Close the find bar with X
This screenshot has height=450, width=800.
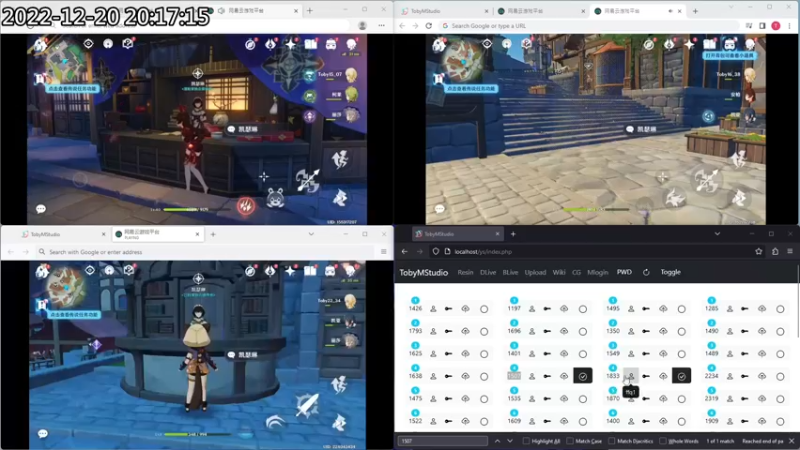[x=791, y=441]
